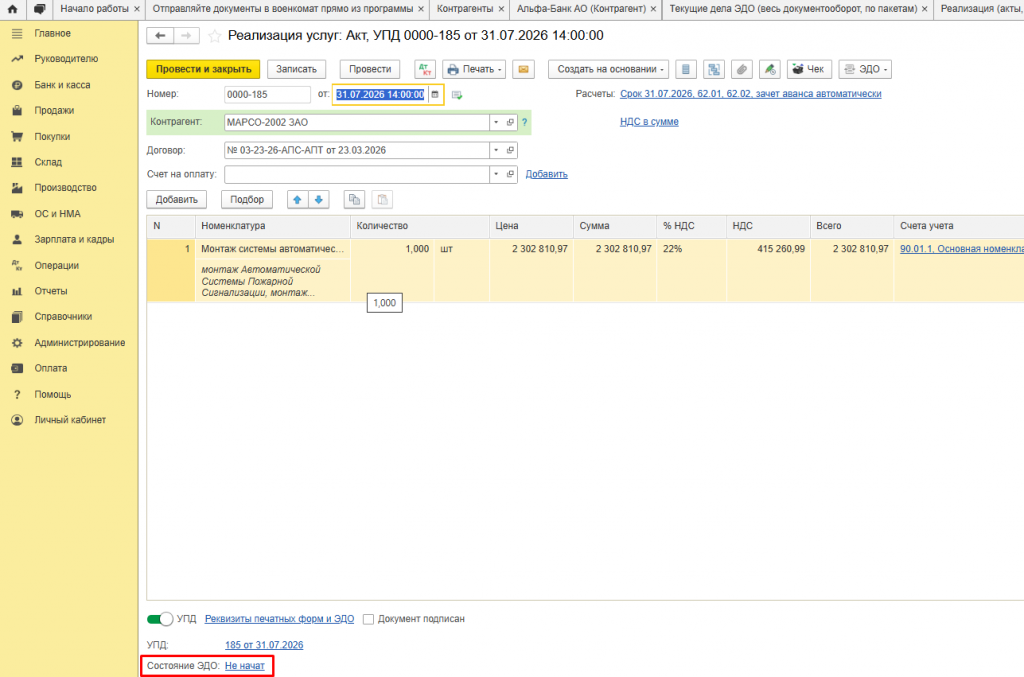1024x677 pixels.
Task: Click the Чек button
Action: click(x=809, y=69)
